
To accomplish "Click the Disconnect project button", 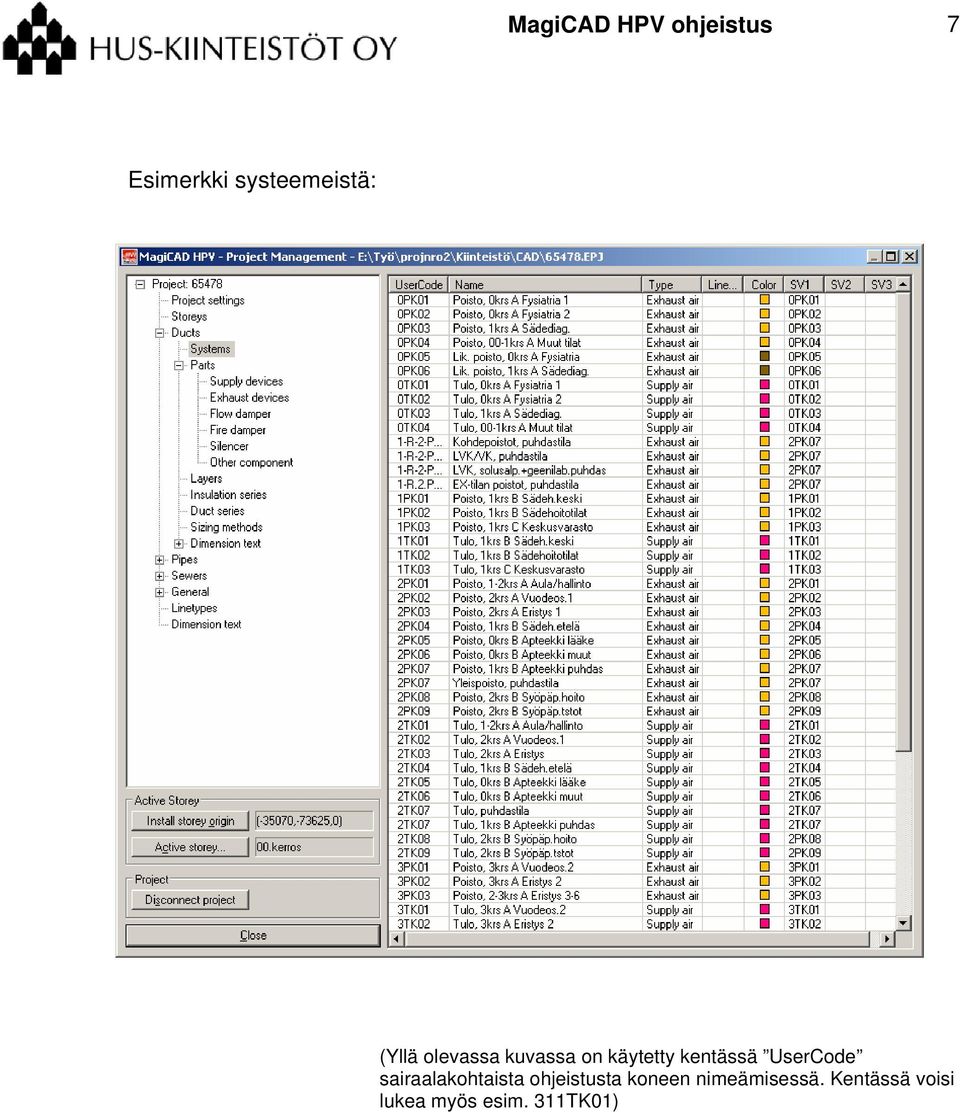I will pos(190,900).
